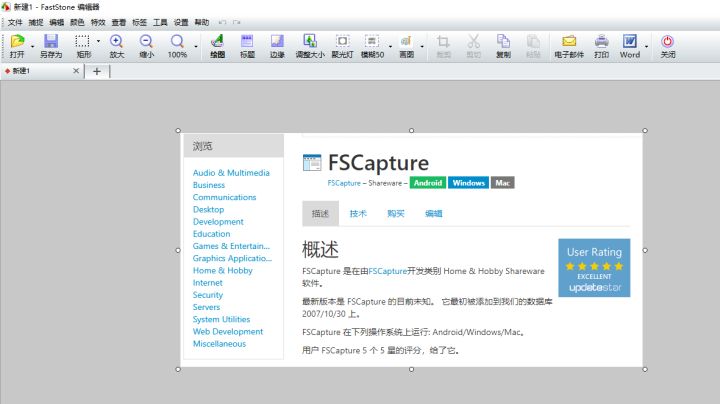The height and width of the screenshot is (404, 720).
Task: Open the 特效 menu
Action: pos(98,22)
